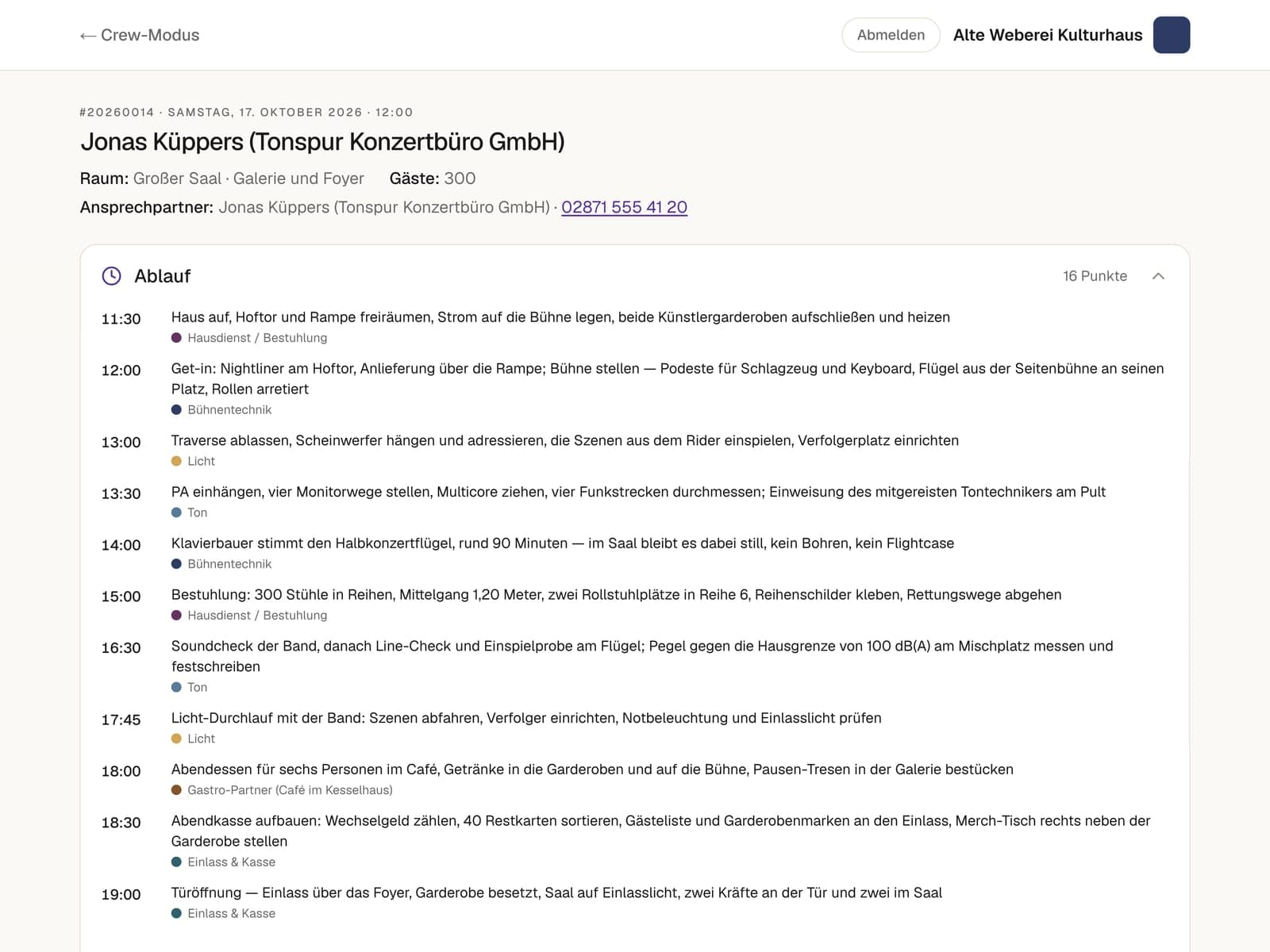Click the 'Soundcheck der Band' entry at 16:30
Viewport: 1270px width, 952px height.
click(642, 656)
